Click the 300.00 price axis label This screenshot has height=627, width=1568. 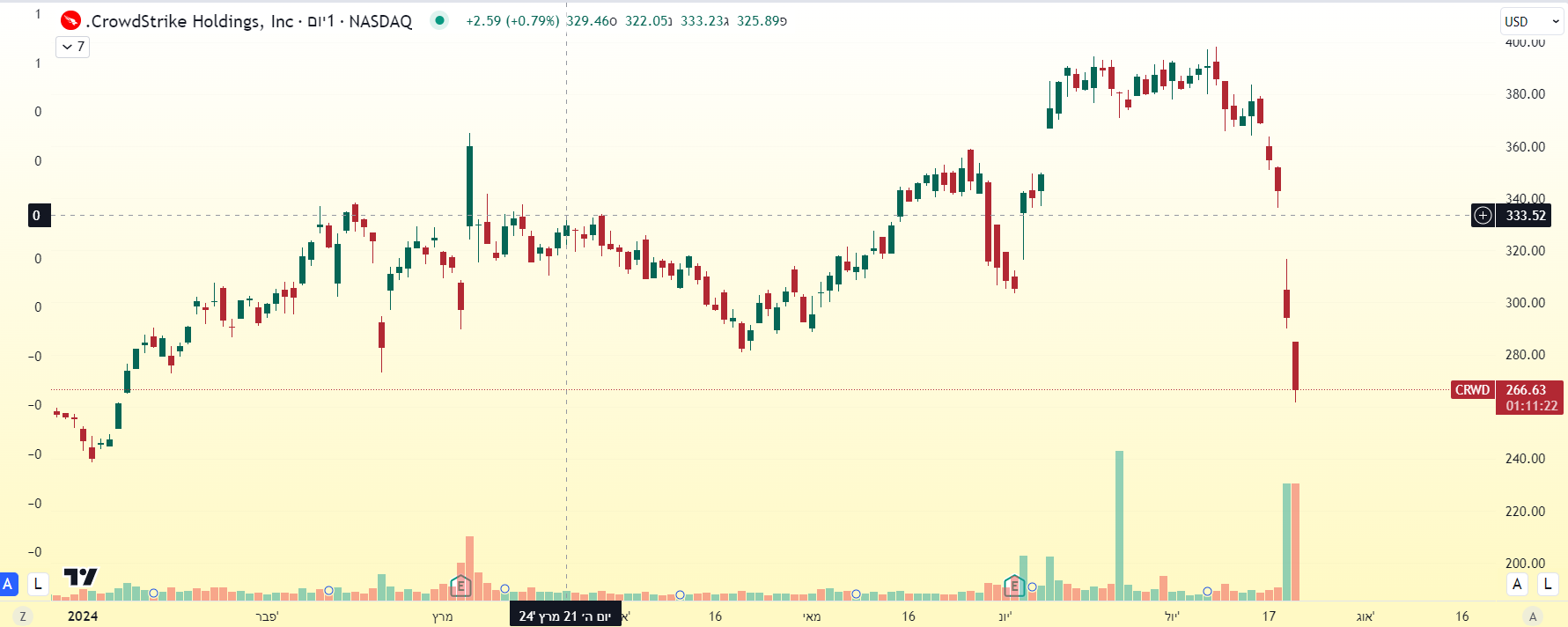pyautogui.click(x=1525, y=302)
